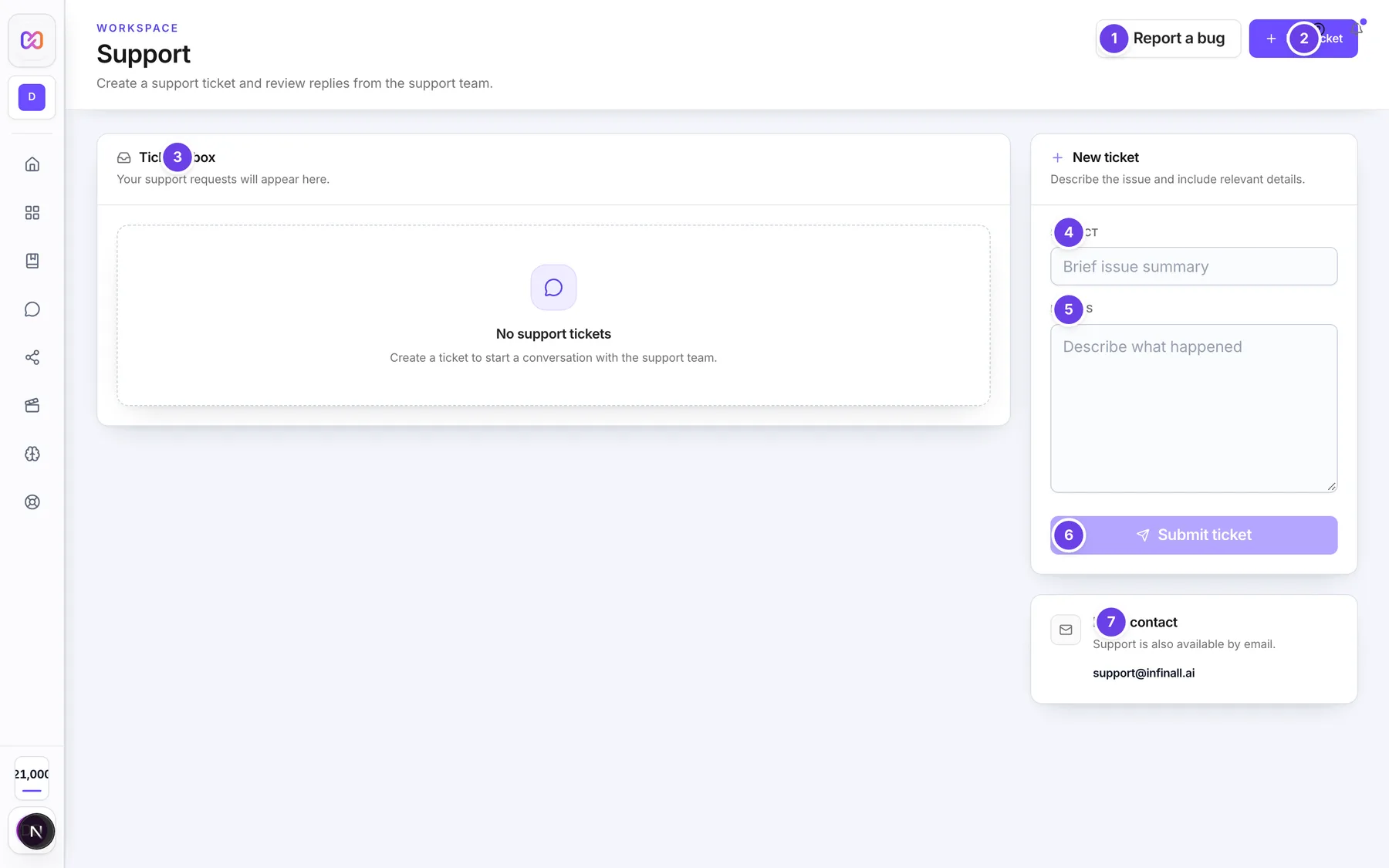Open the support@infinall.ai email link
Screen dimensions: 1389x868
click(1144, 673)
